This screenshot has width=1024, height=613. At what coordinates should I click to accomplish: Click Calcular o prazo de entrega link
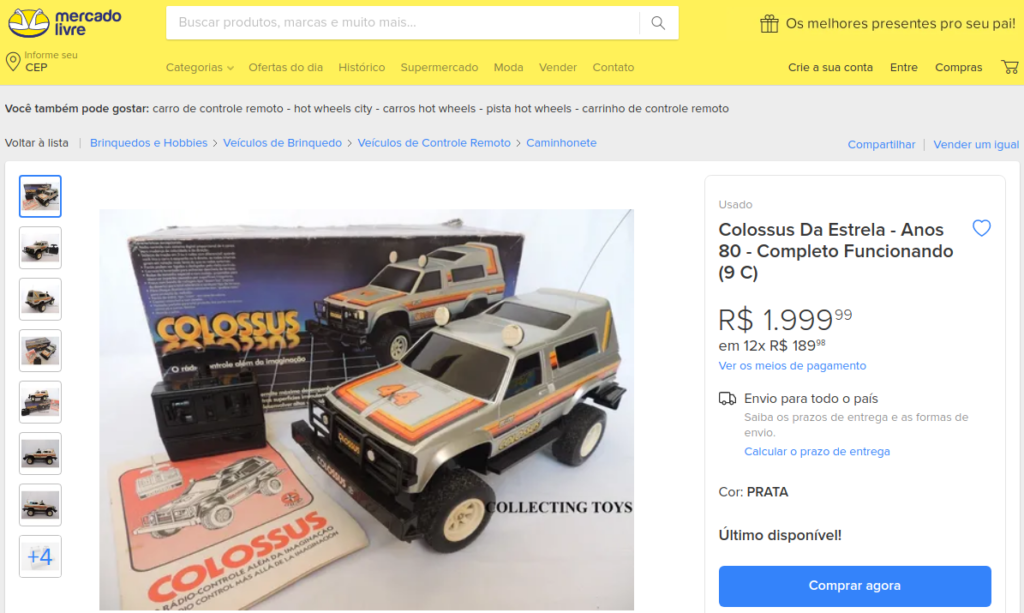click(816, 451)
